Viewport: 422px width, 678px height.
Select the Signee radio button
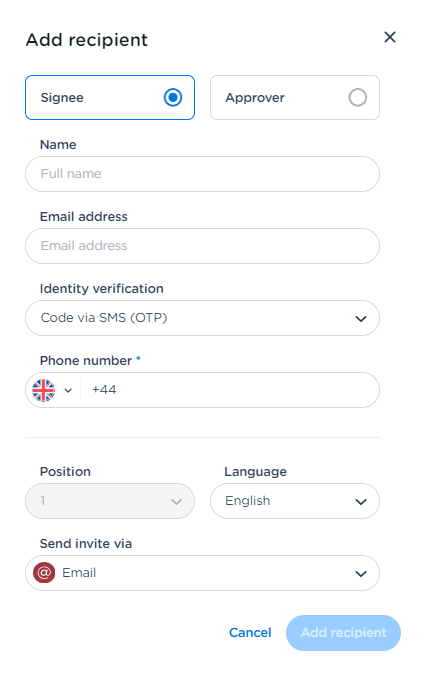[173, 97]
